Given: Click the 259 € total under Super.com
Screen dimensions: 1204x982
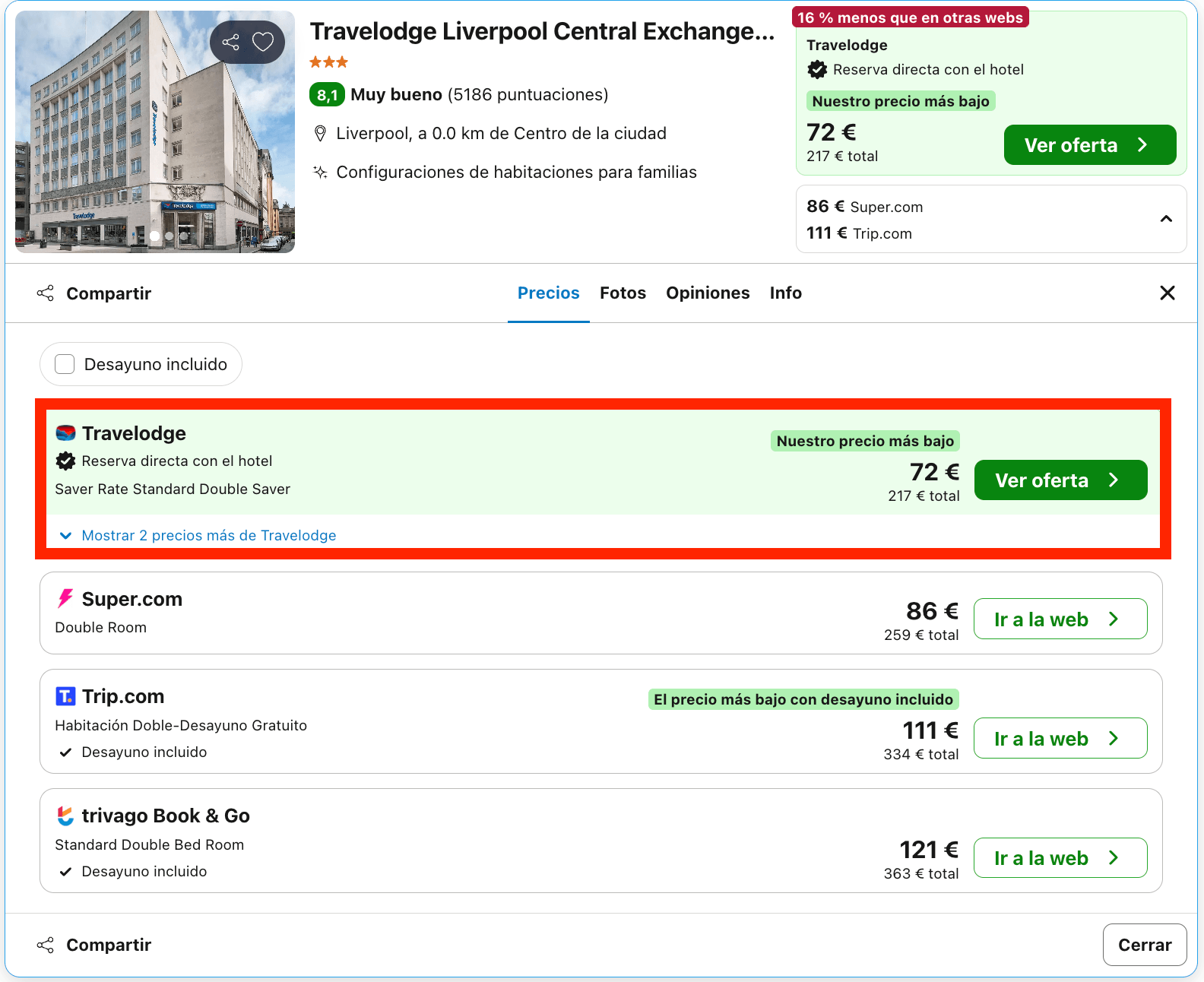Looking at the screenshot, I should pos(921,635).
